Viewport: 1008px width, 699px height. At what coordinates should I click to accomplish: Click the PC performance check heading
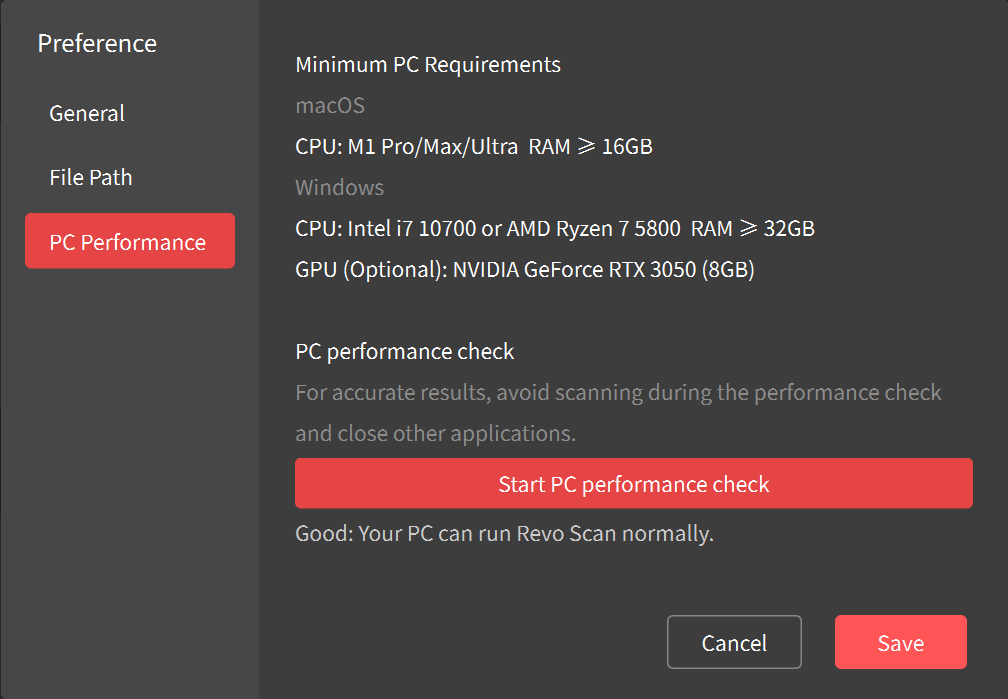[404, 351]
